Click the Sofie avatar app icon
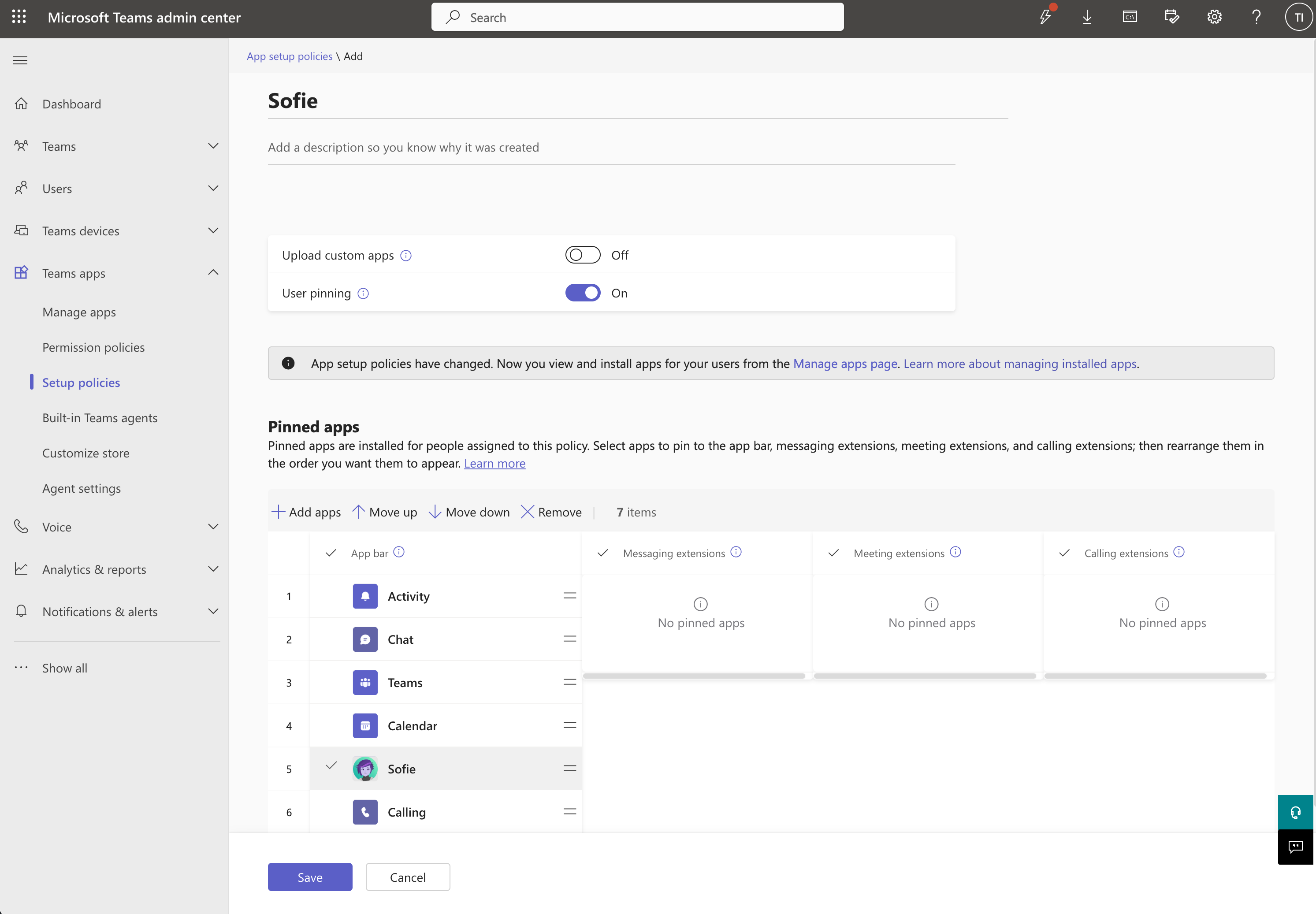1316x914 pixels. [x=365, y=769]
